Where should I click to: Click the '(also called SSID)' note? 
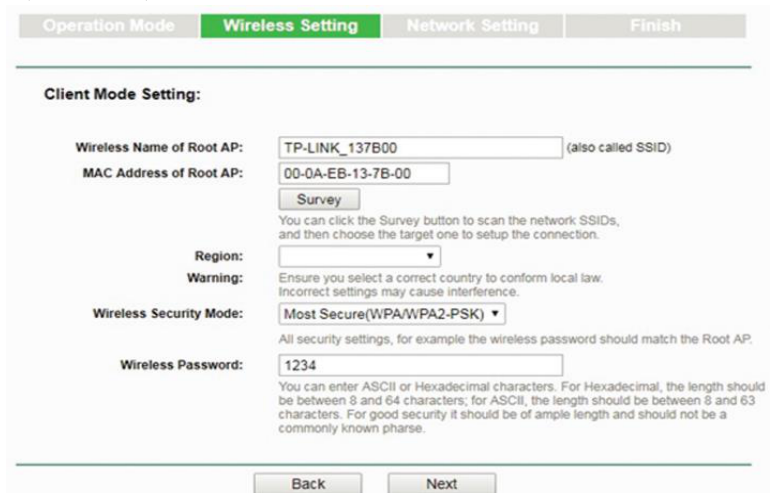click(619, 148)
